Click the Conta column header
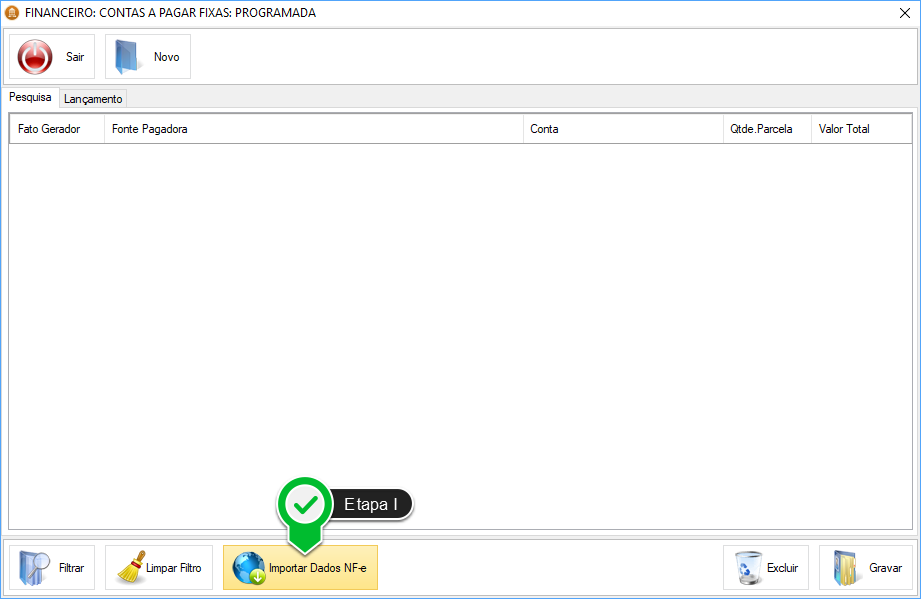The image size is (921, 599). pos(623,129)
